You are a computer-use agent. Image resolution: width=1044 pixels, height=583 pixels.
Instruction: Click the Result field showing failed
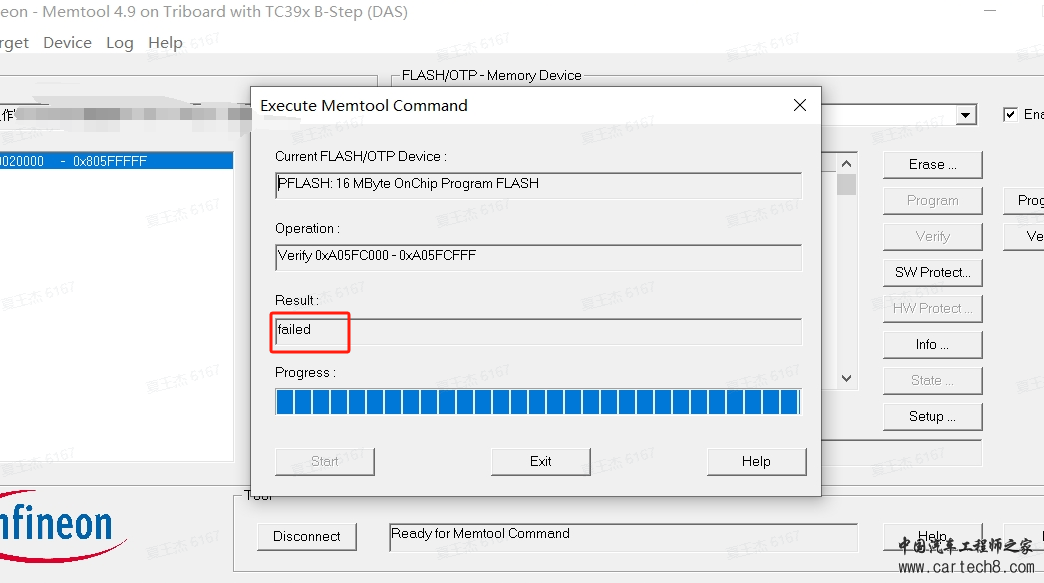(x=538, y=330)
